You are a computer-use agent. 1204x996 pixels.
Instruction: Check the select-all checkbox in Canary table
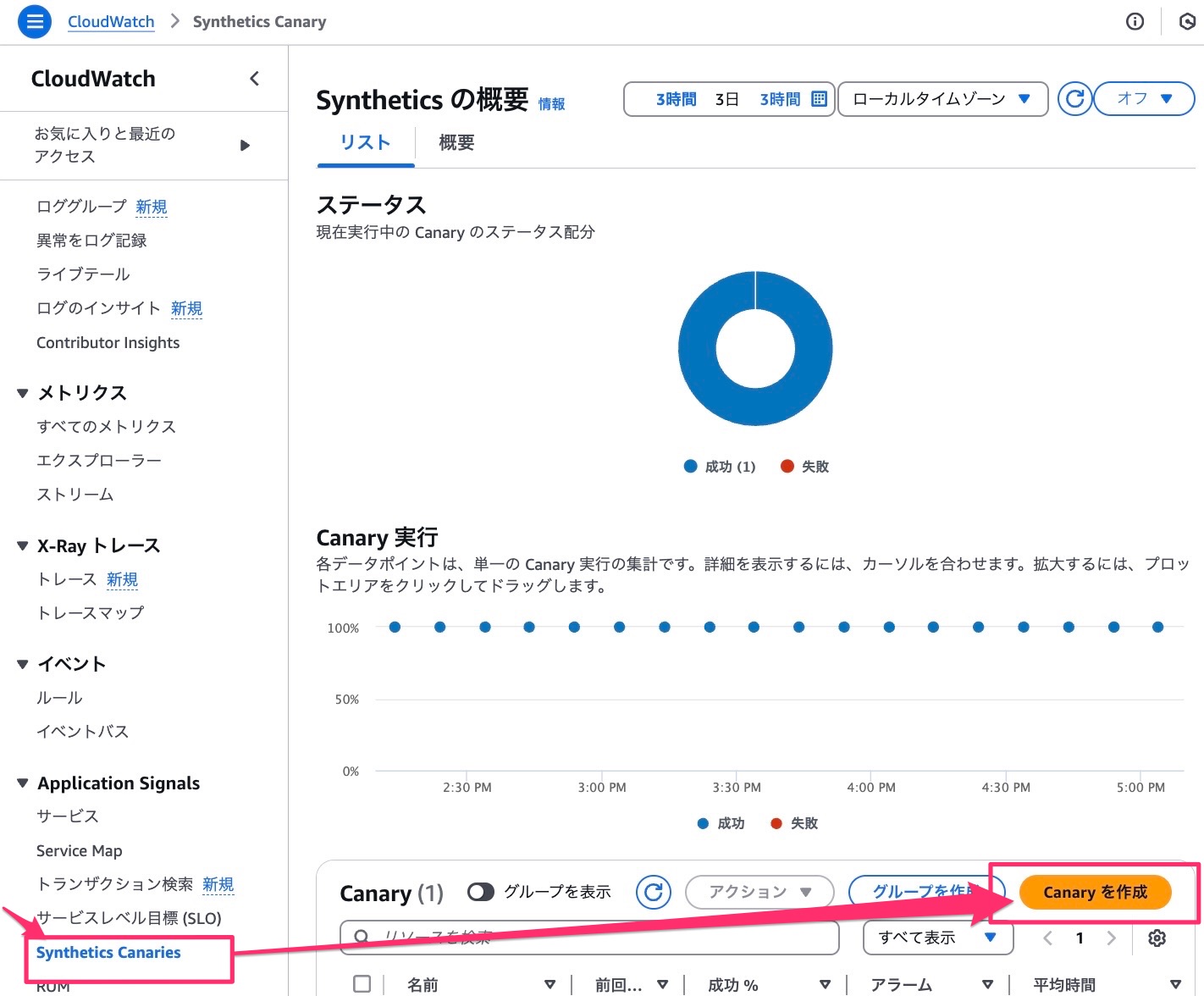click(x=362, y=983)
